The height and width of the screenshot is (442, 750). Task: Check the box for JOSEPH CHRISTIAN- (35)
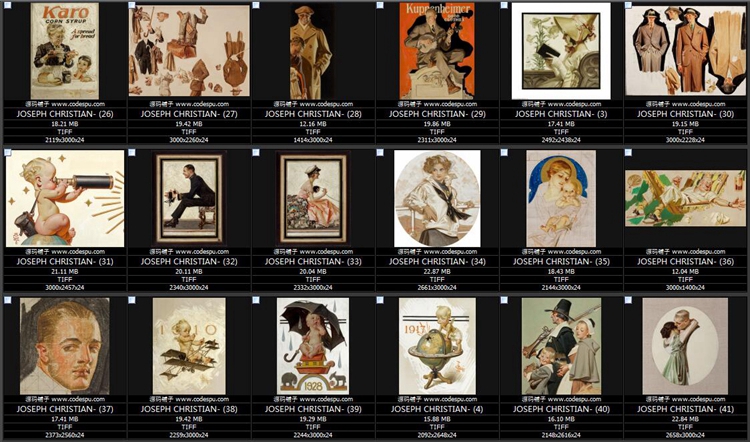pos(504,153)
